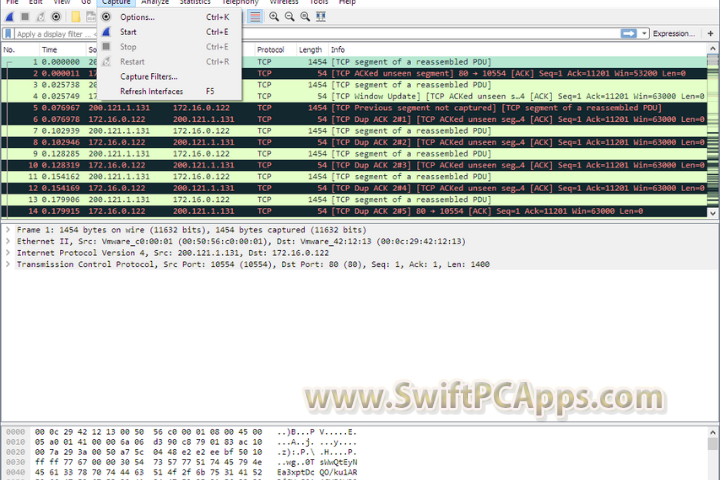720x480 pixels.
Task: Open the File menu
Action: [12, 2]
